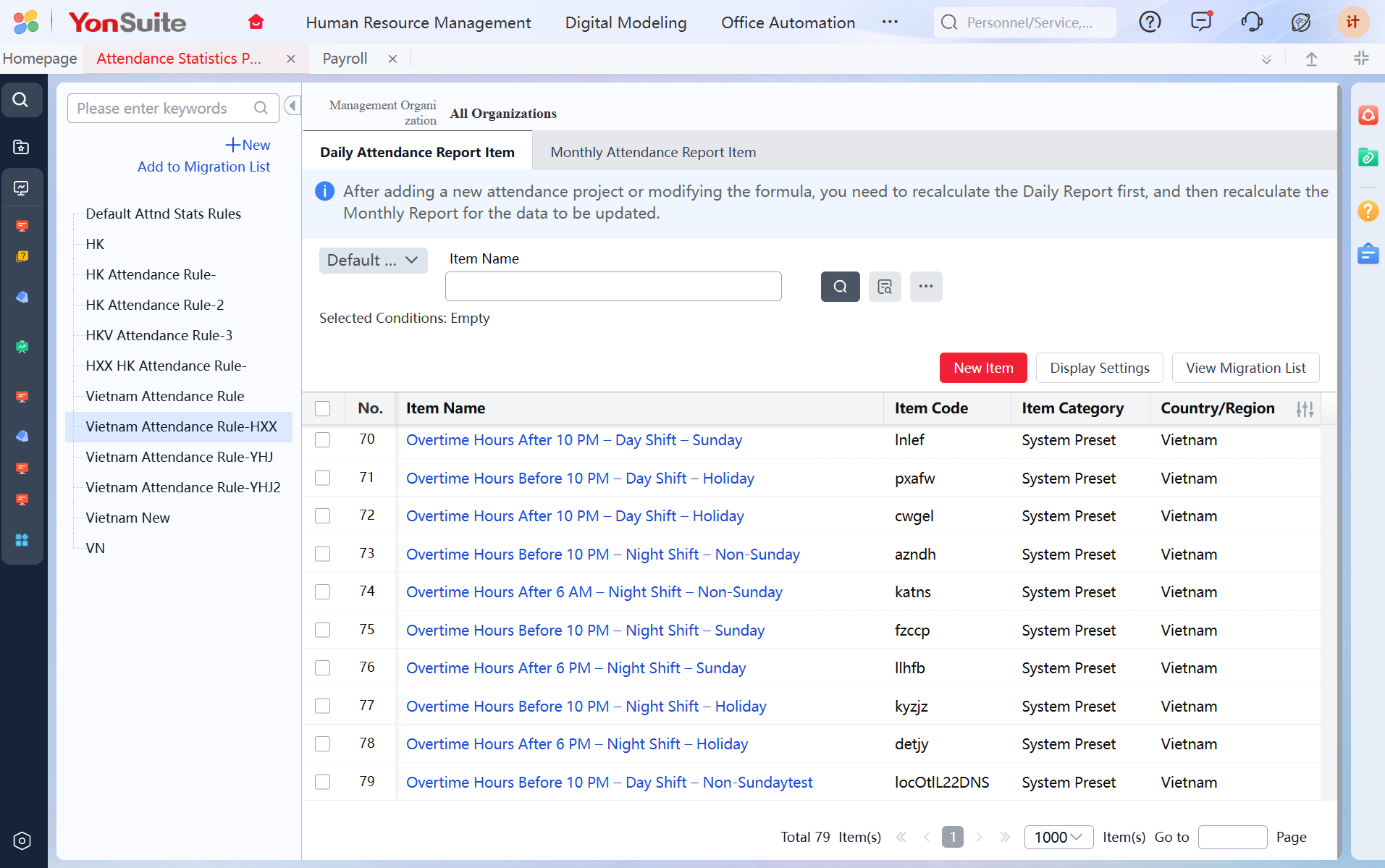Collapse the left rules panel arrow
The image size is (1385, 868).
[292, 106]
